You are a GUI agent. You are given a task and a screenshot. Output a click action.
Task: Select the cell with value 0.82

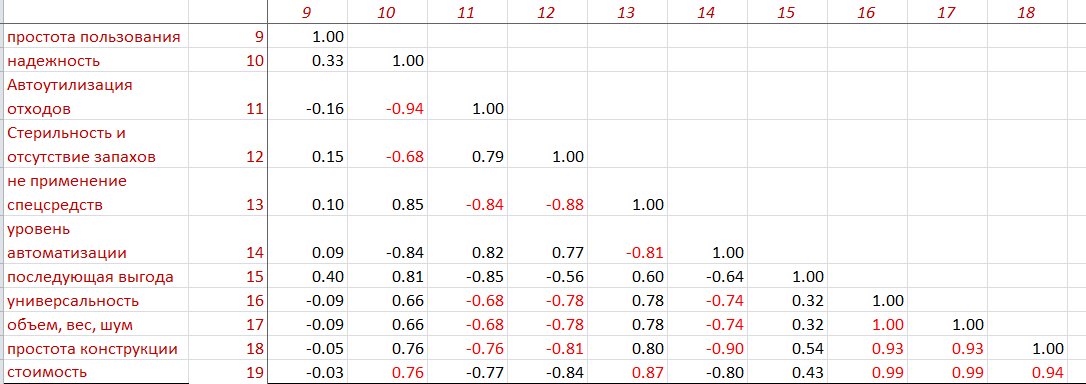[x=468, y=240]
